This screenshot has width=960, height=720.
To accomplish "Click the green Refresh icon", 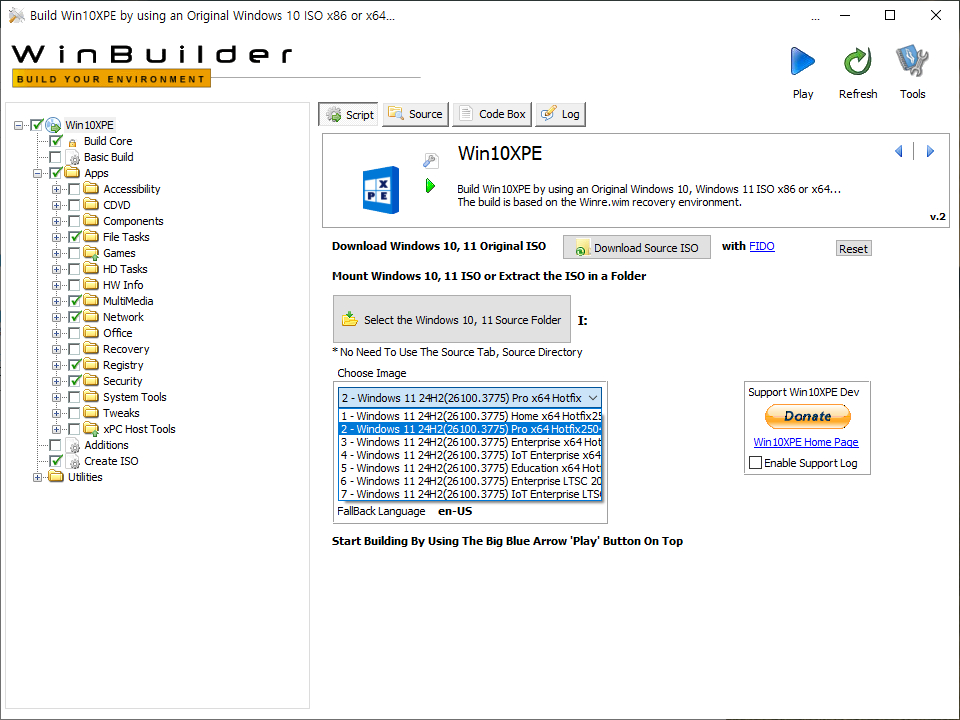I will pyautogui.click(x=857, y=61).
